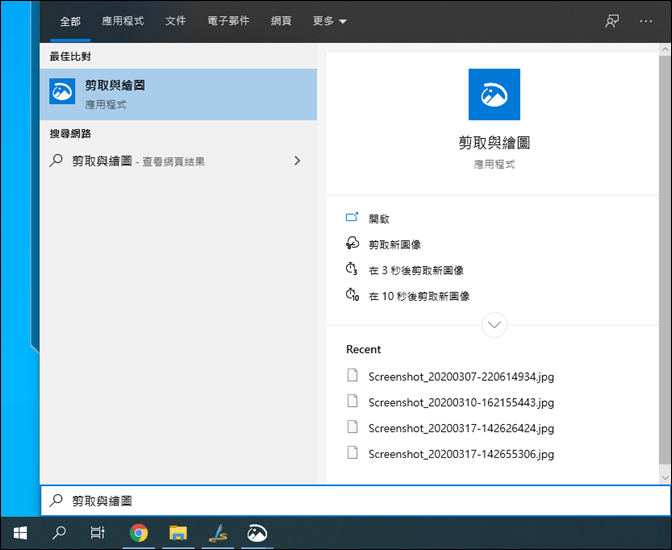Click the 10-second timer icon
Viewport: 672px width, 550px height.
coord(352,295)
